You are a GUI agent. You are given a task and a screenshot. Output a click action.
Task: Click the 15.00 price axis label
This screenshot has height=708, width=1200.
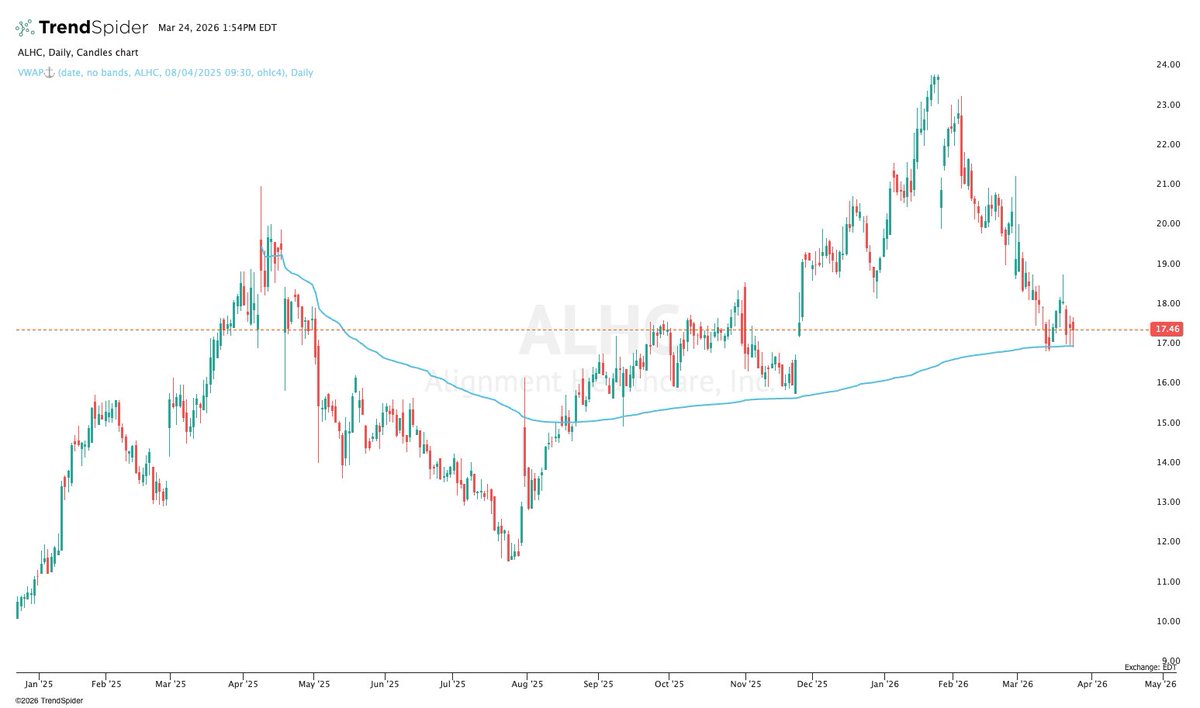(1168, 423)
